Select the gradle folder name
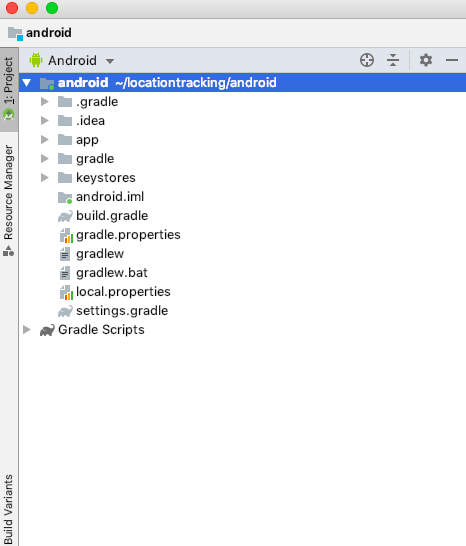This screenshot has height=546, width=466. pyautogui.click(x=95, y=159)
